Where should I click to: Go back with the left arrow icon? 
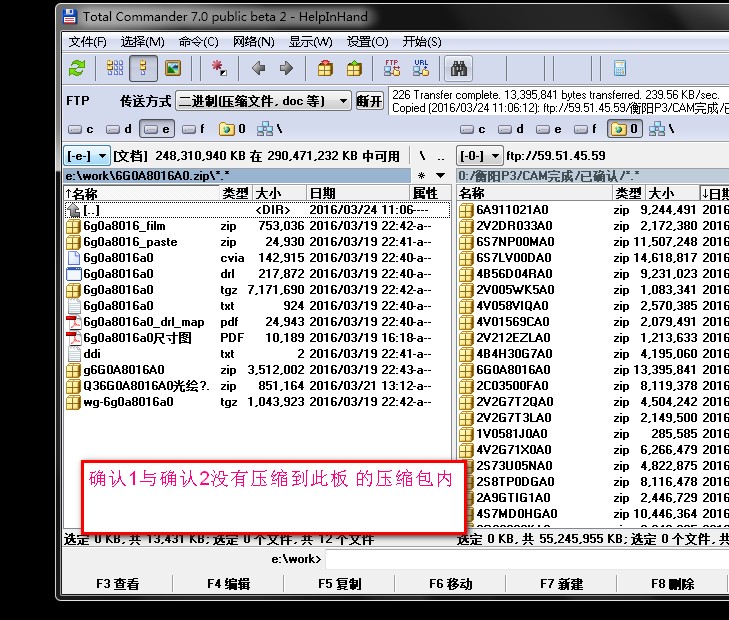[258, 68]
